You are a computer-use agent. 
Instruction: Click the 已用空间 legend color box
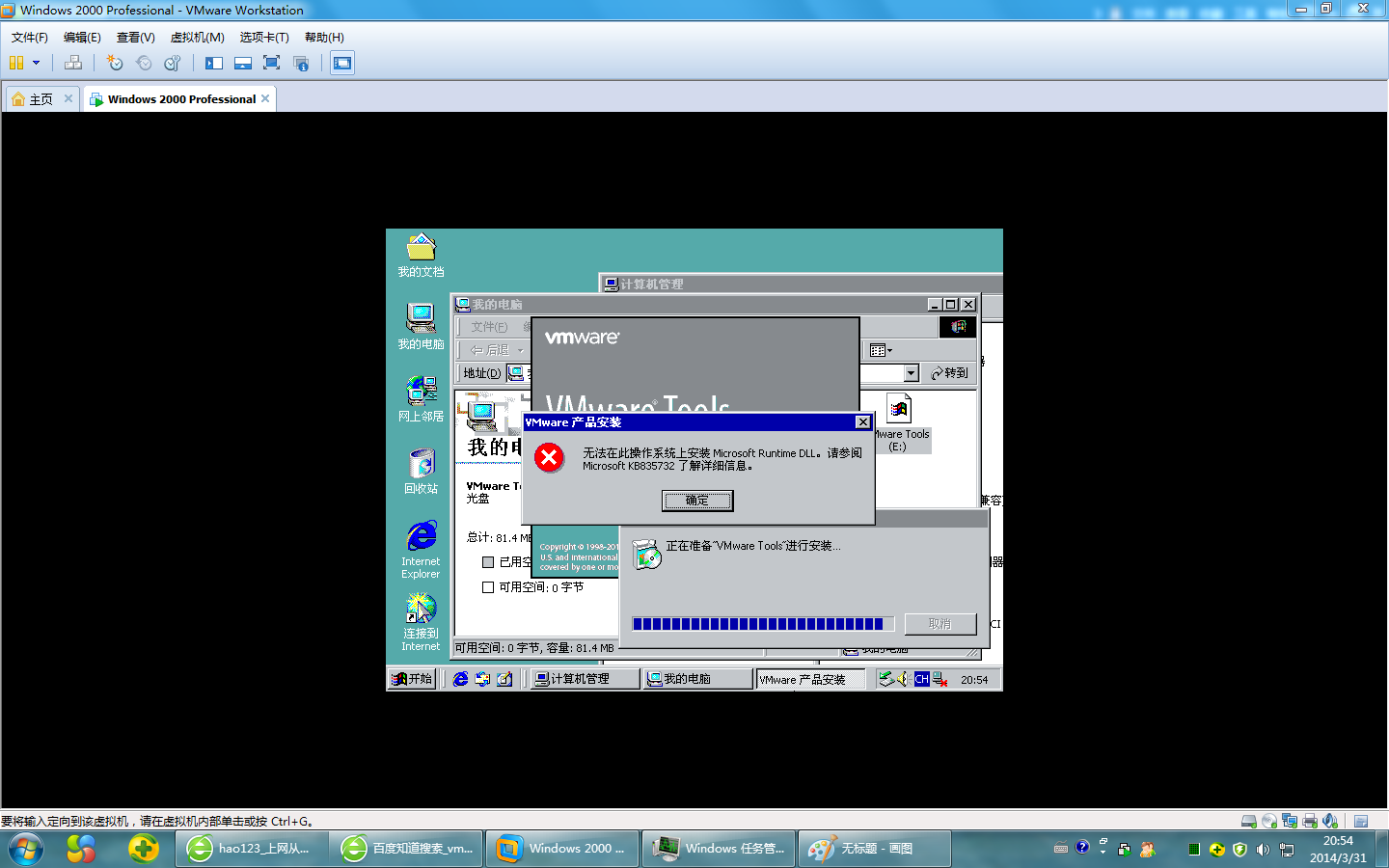488,562
